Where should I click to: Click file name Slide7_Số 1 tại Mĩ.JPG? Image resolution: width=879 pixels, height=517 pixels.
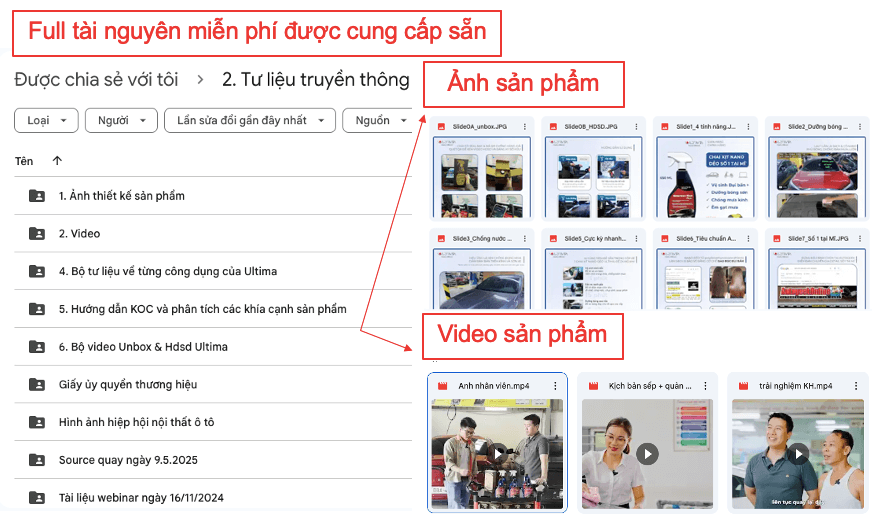(817, 239)
